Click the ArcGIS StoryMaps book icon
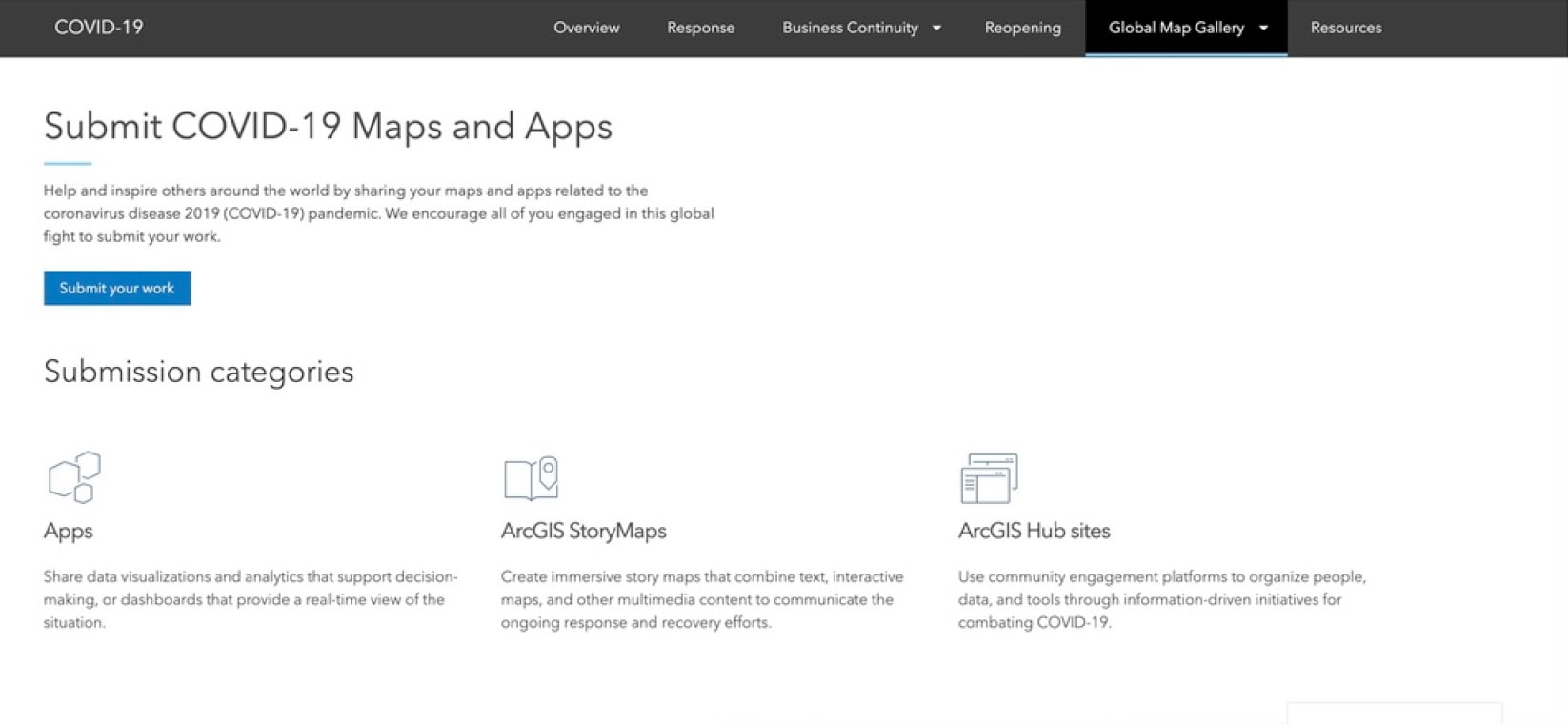The height and width of the screenshot is (725, 1568). [x=531, y=477]
